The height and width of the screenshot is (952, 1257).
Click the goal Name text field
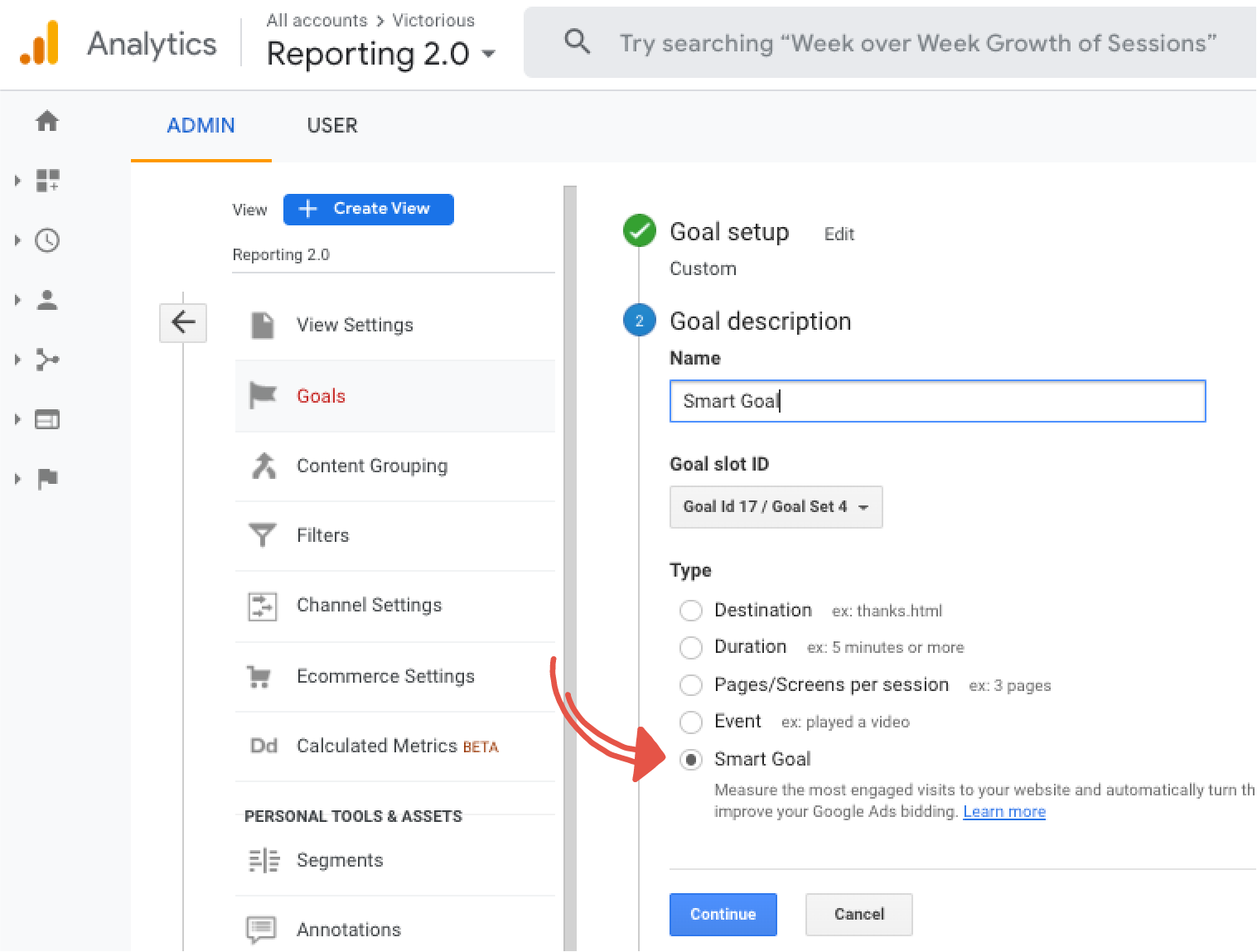point(936,401)
